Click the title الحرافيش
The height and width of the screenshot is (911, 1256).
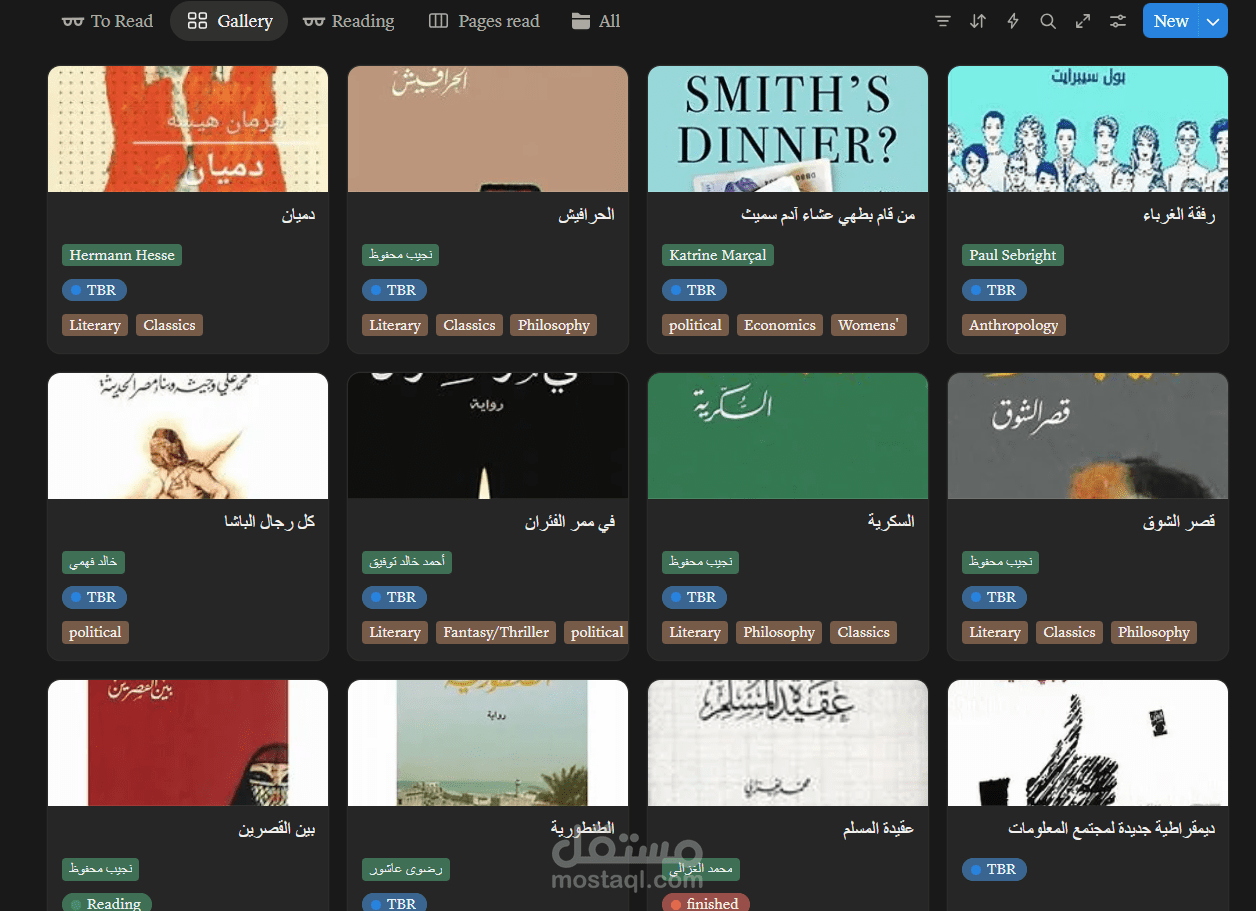[x=586, y=215]
